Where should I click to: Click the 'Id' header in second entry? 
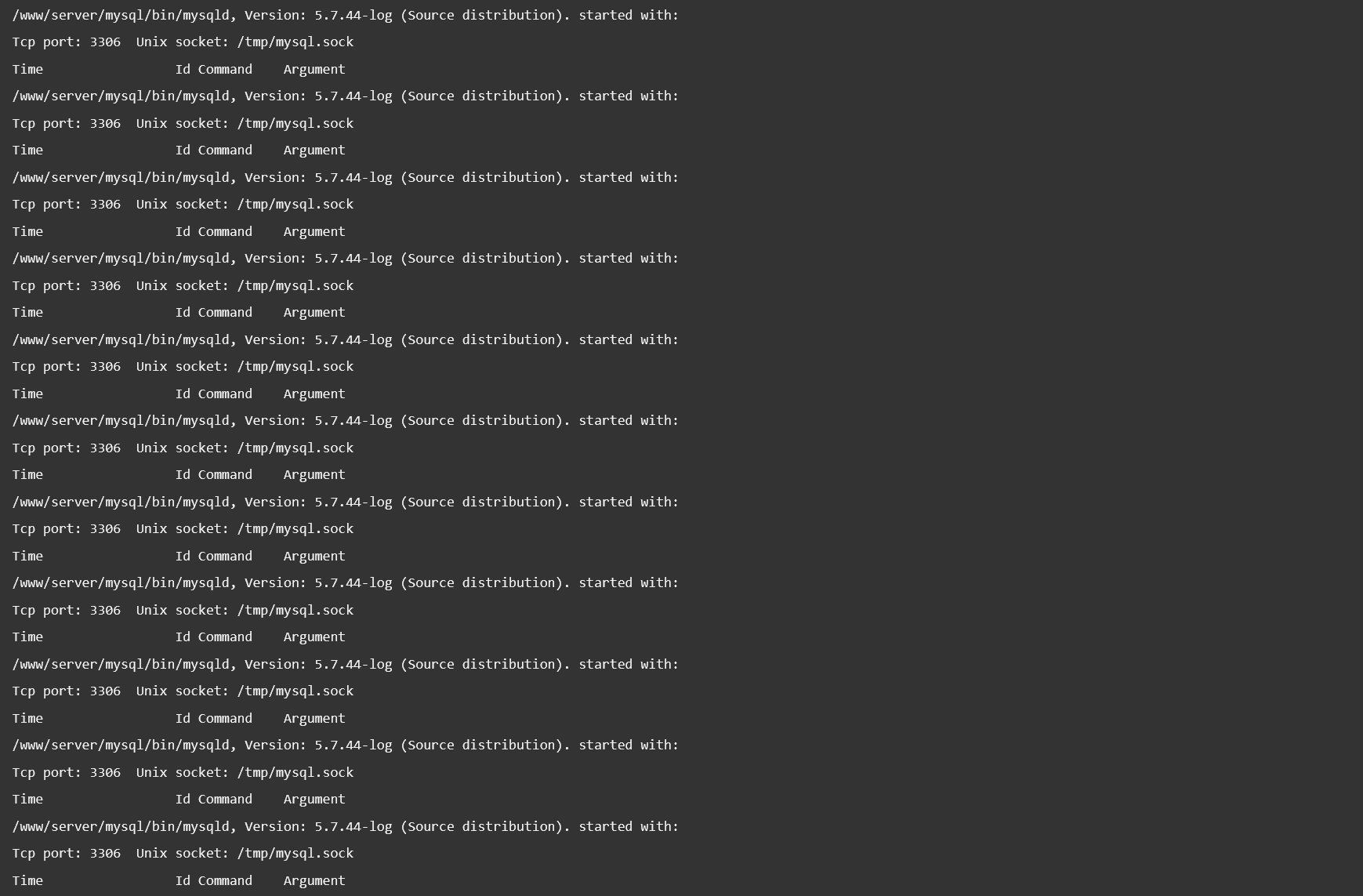[183, 151]
